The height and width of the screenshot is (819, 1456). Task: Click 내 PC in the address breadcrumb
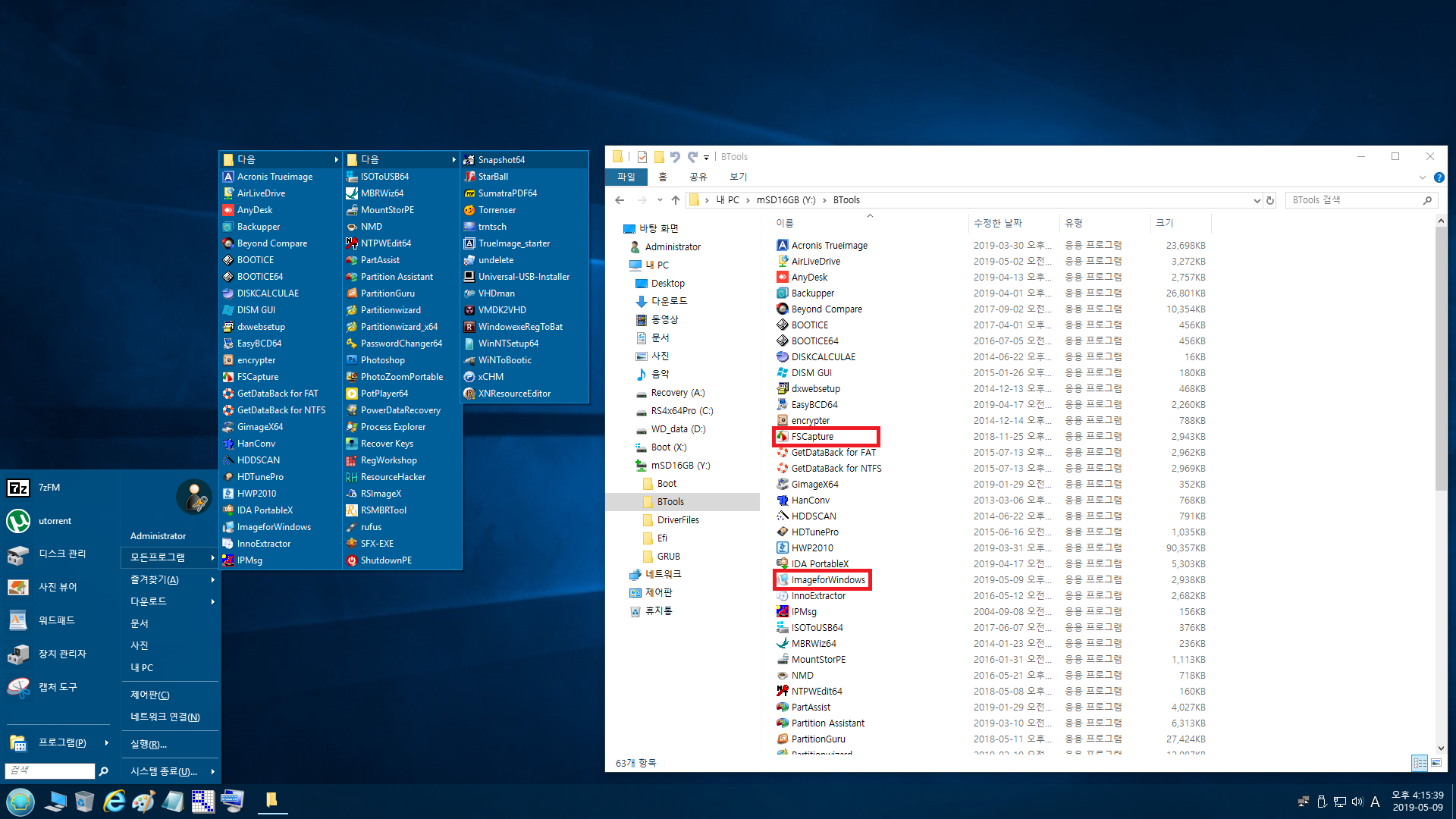727,200
